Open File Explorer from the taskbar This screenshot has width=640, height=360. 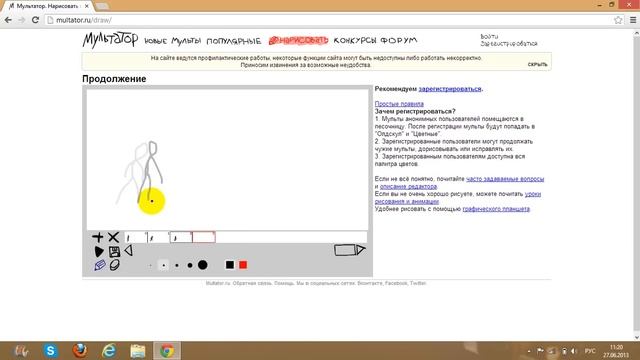pyautogui.click(x=138, y=351)
